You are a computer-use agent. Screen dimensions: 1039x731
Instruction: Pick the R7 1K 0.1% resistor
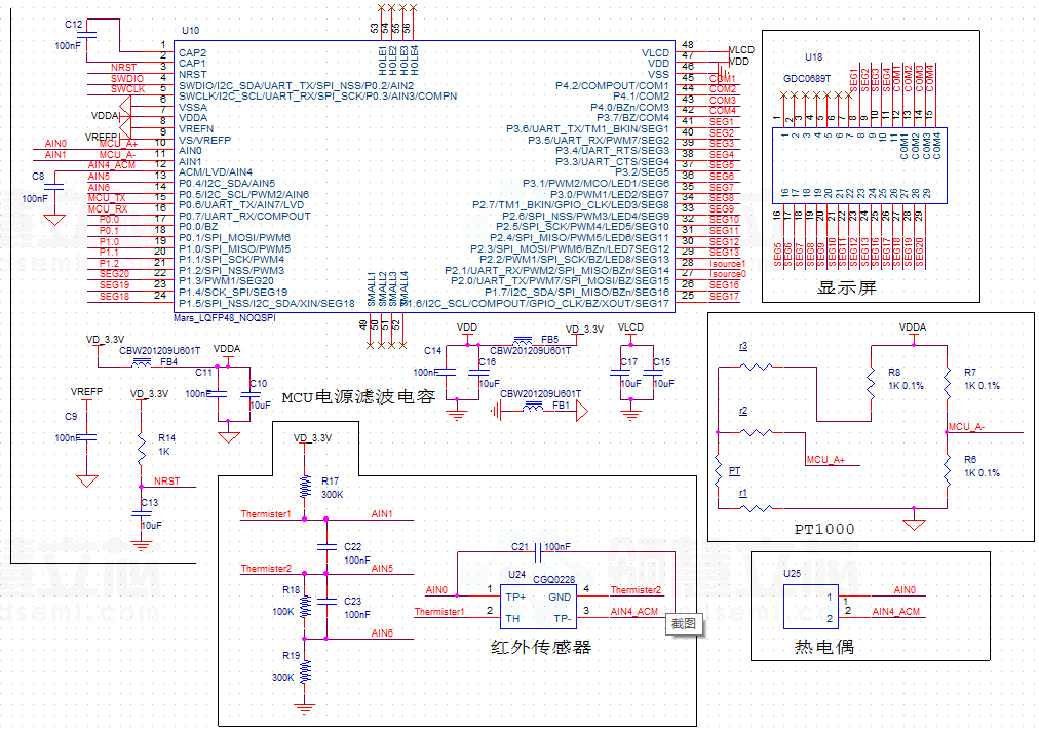pyautogui.click(x=948, y=383)
